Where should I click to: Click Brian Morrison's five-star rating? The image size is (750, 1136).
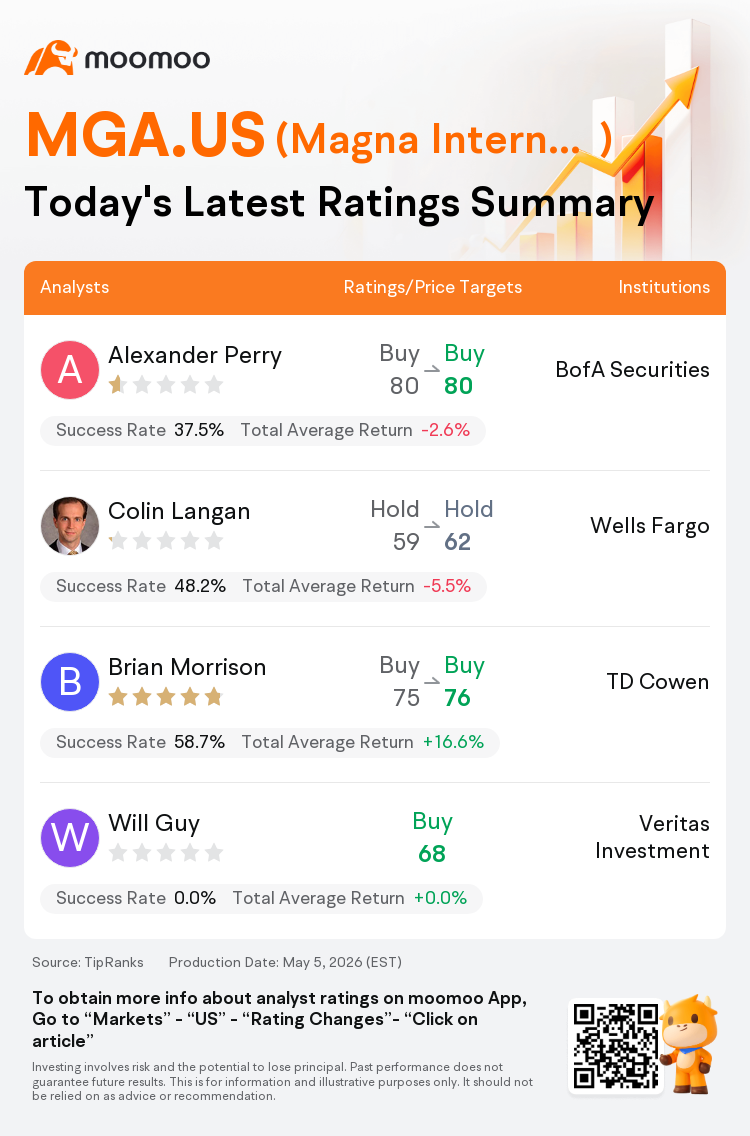165,697
